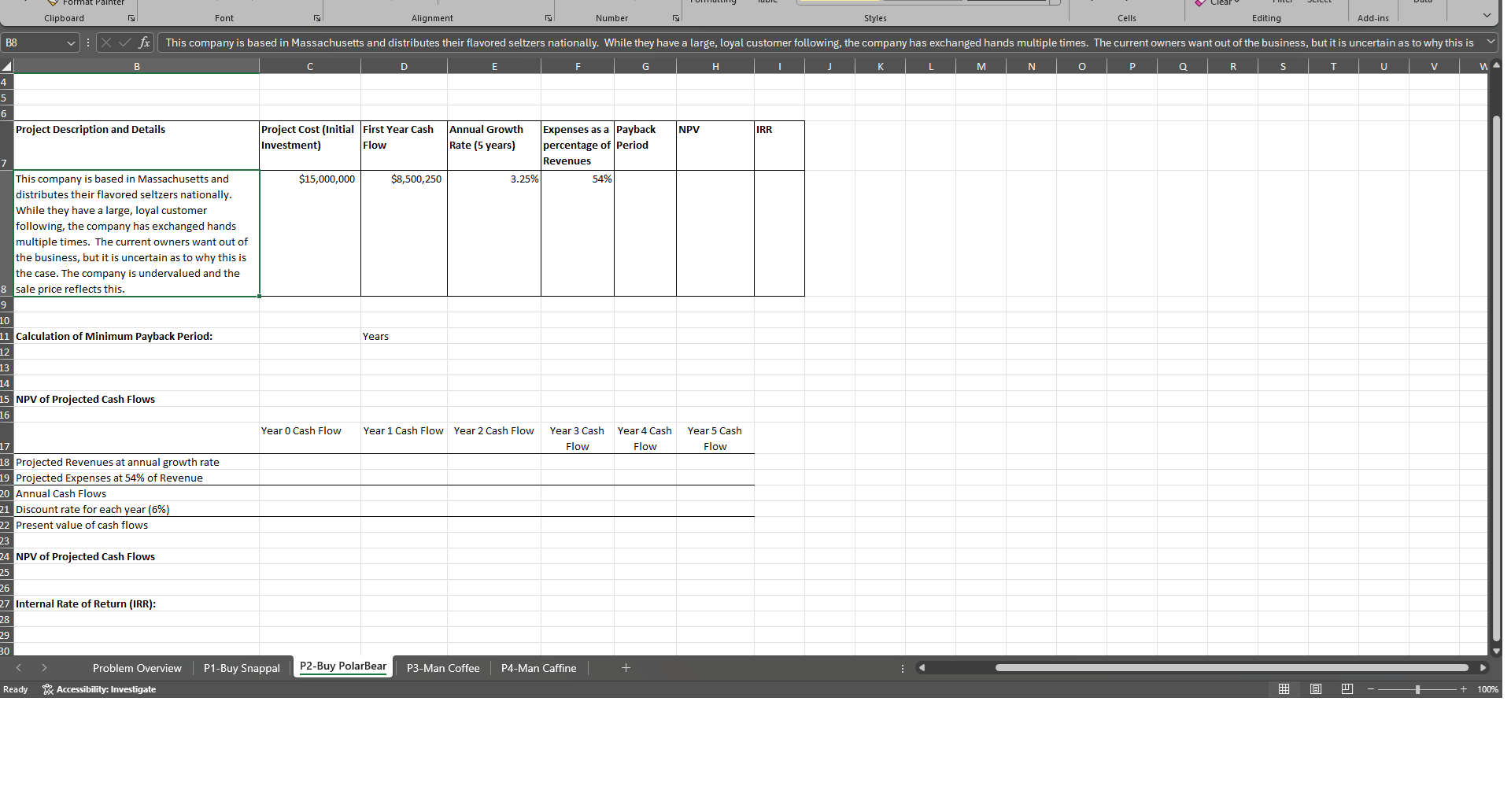Expand the formula bar
This screenshot has width=1511, height=812.
pyautogui.click(x=1490, y=42)
